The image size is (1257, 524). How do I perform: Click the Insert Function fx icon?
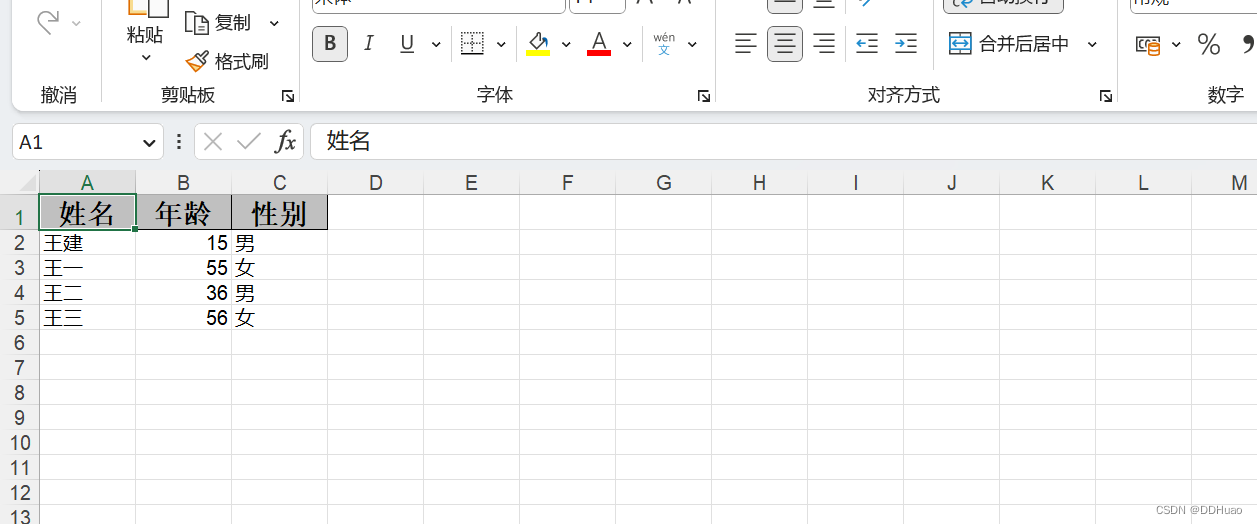click(x=286, y=142)
